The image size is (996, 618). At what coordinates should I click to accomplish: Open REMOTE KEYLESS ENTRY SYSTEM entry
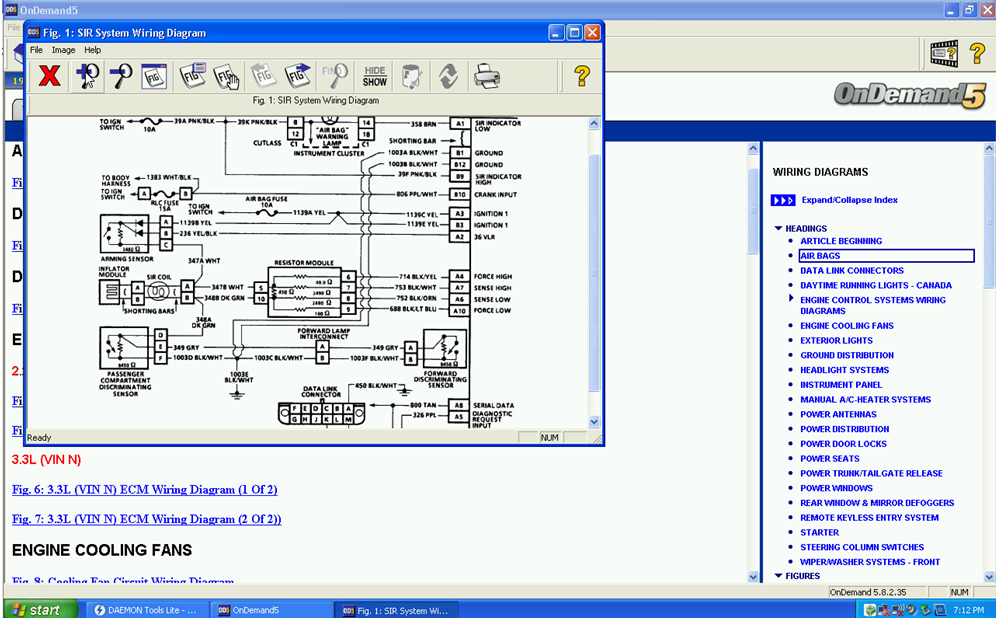869,518
